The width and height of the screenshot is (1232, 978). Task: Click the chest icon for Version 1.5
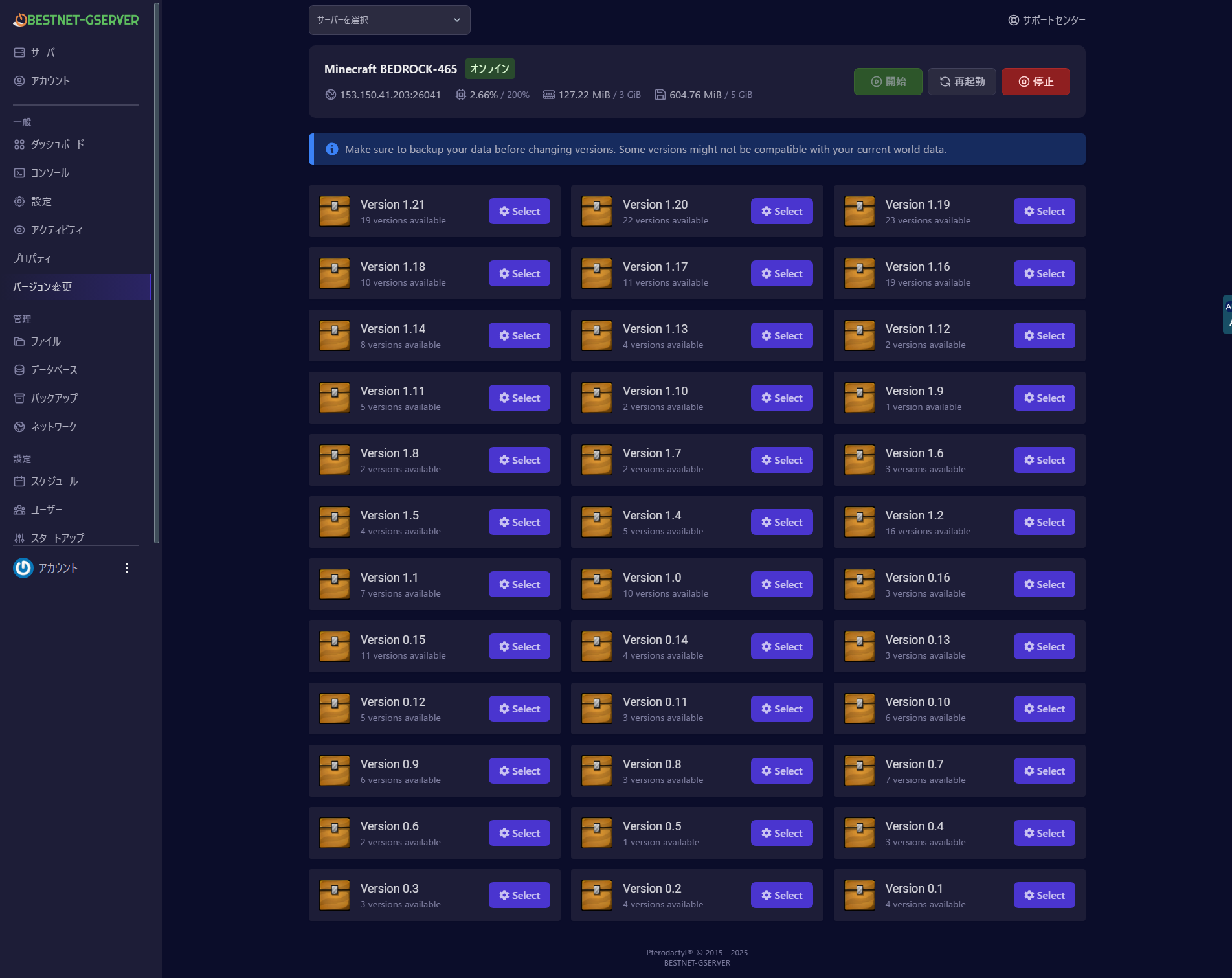click(x=335, y=522)
